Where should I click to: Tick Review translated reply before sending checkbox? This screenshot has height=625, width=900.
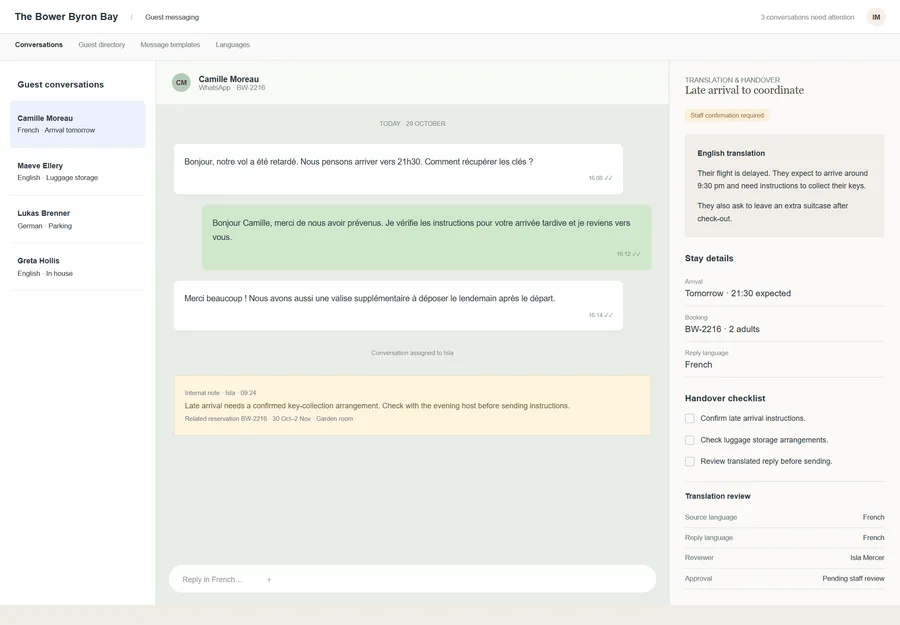[690, 461]
